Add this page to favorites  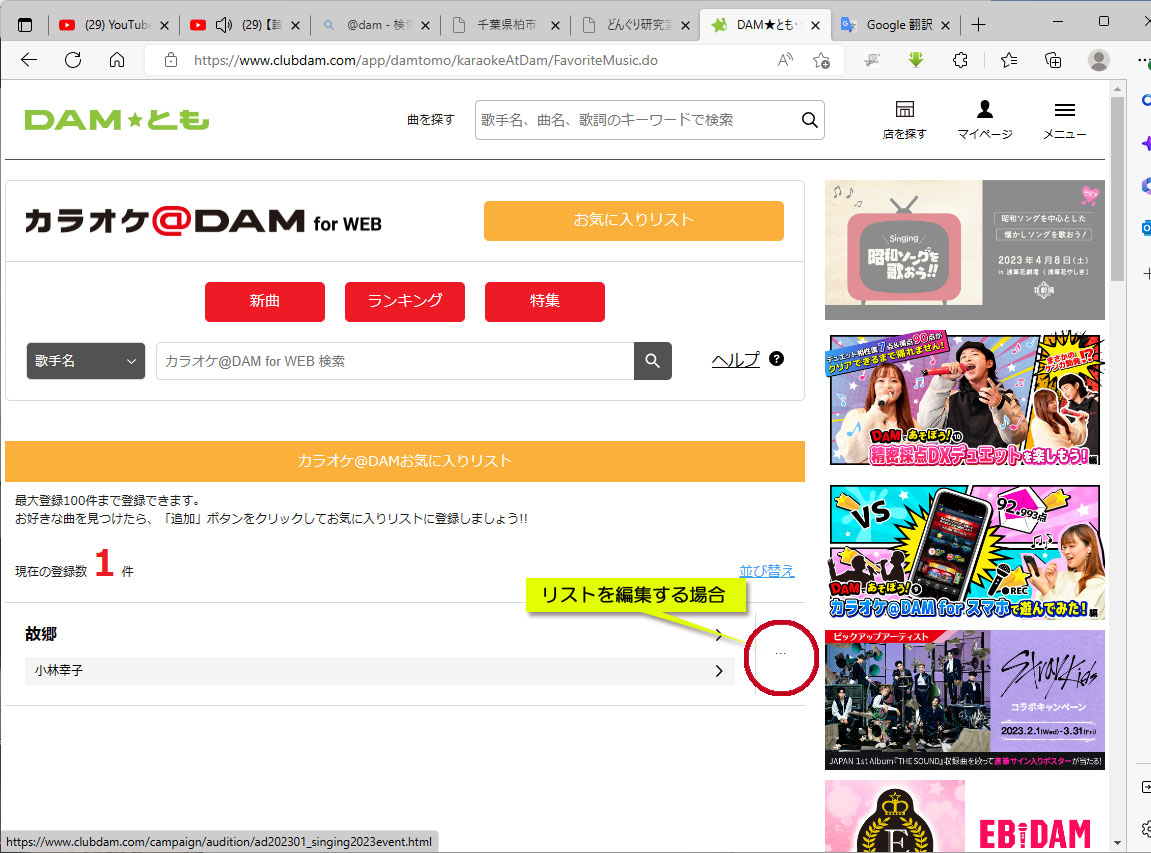pos(821,60)
